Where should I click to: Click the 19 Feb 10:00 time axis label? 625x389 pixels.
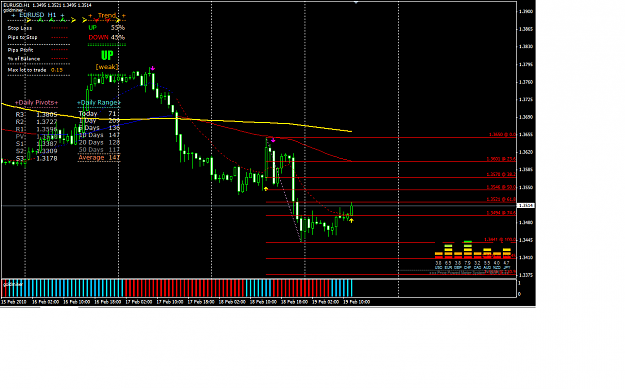[x=356, y=302]
